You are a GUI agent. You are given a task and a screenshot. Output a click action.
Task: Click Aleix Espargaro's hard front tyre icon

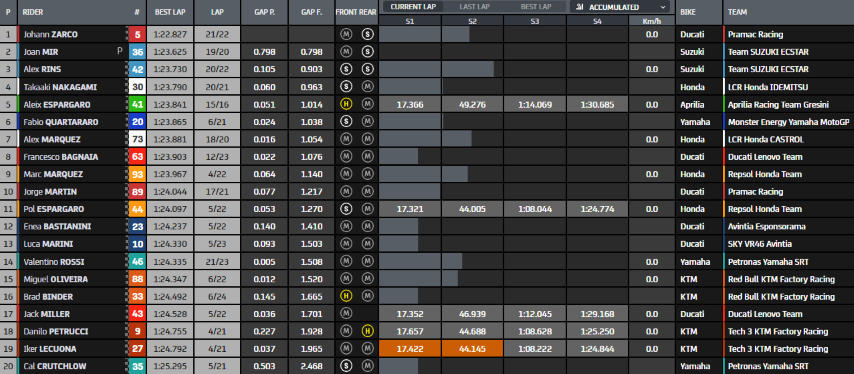click(345, 104)
